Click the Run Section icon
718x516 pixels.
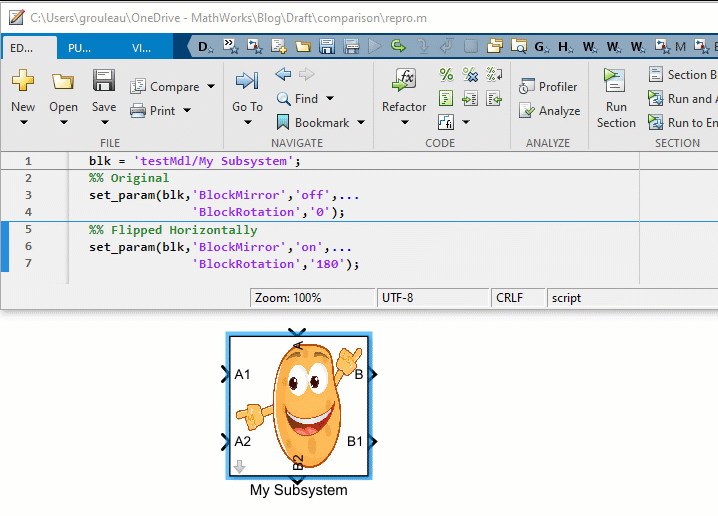(x=615, y=82)
